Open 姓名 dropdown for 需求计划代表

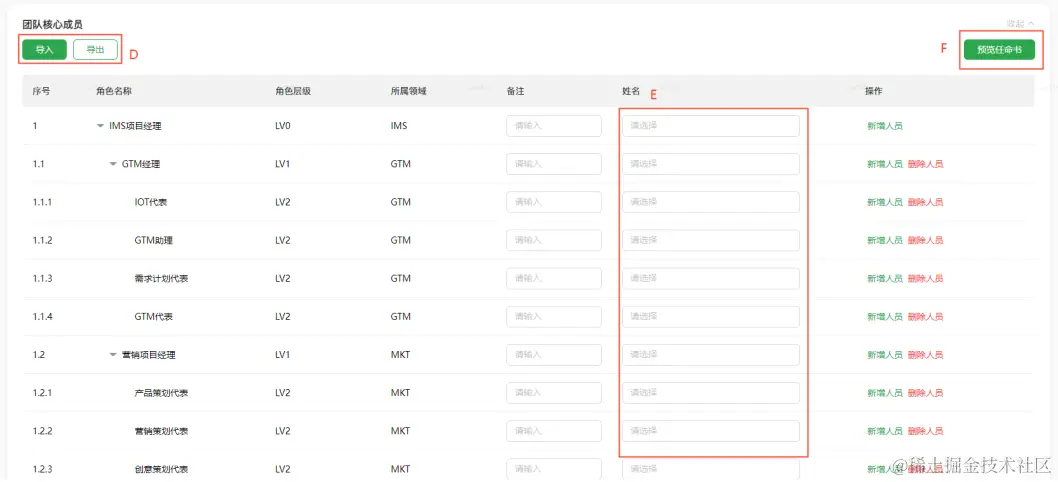click(x=711, y=278)
